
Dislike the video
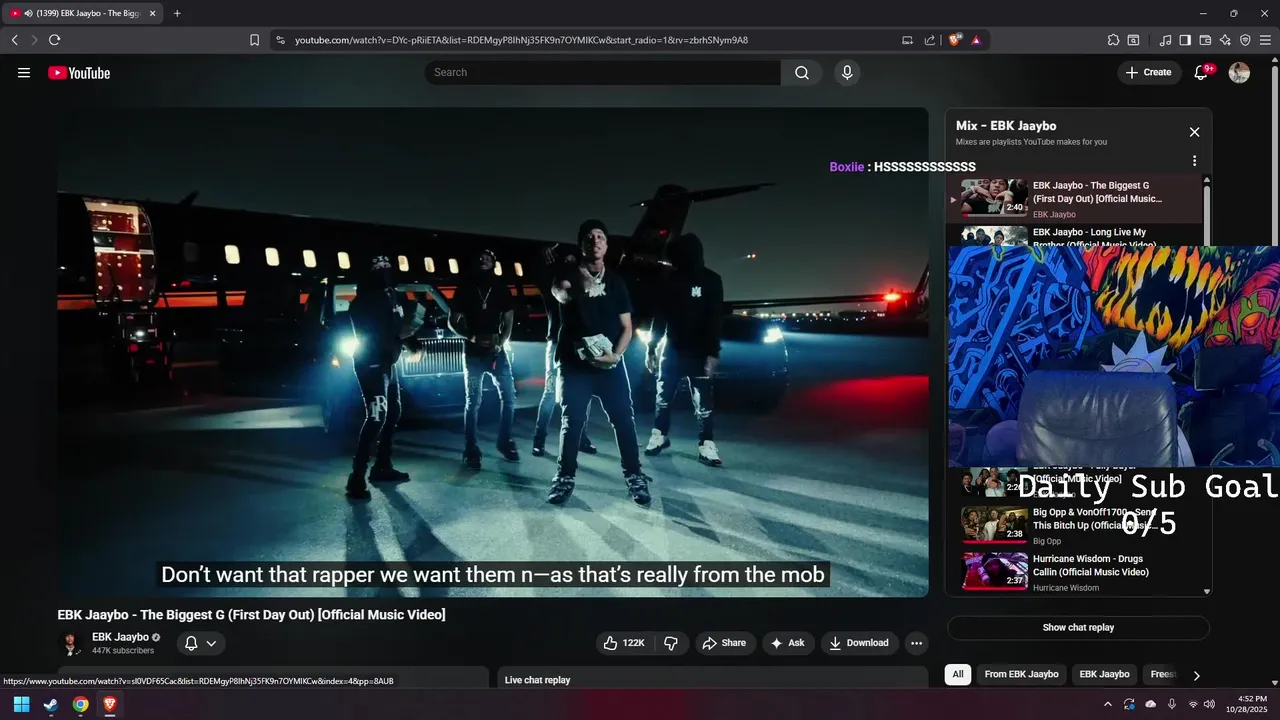(672, 643)
